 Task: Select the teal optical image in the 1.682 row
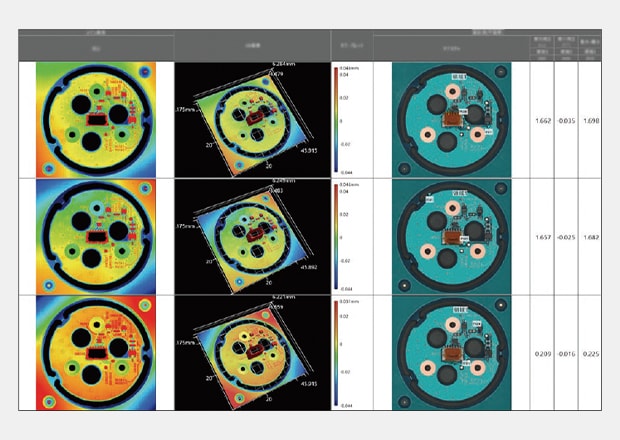click(x=451, y=235)
